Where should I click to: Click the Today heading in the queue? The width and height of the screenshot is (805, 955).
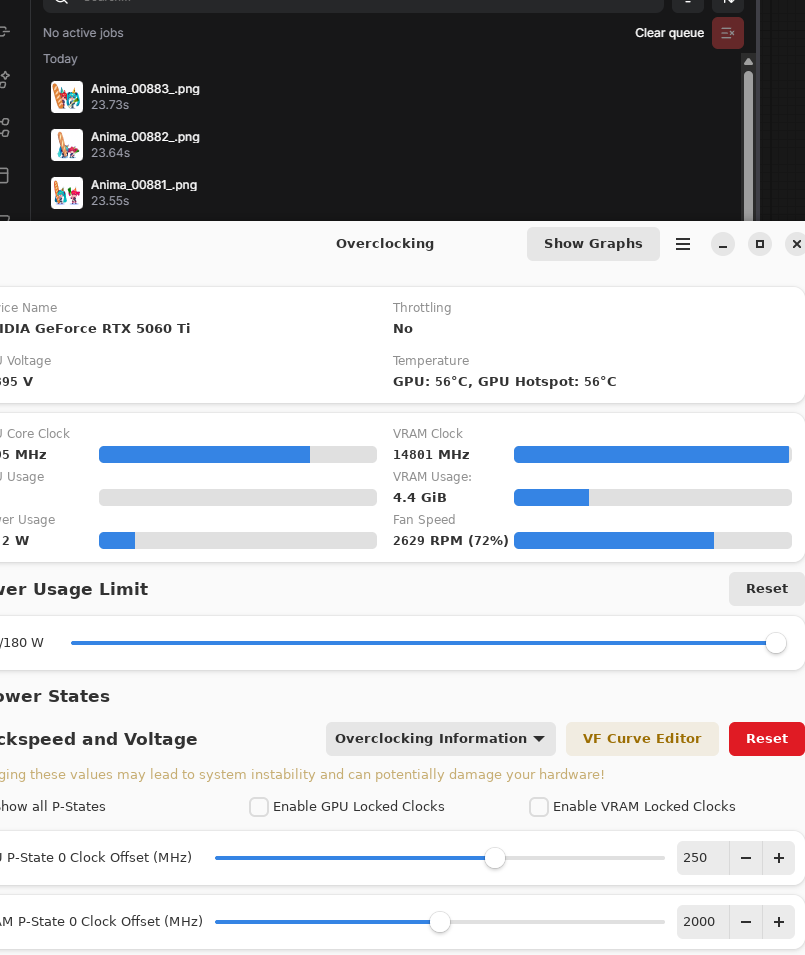coord(60,59)
